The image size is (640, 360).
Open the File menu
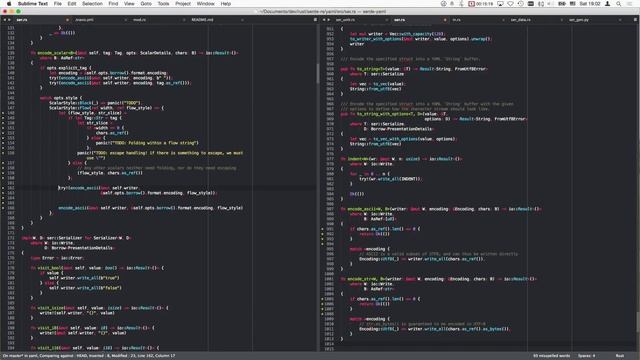pos(58,4)
